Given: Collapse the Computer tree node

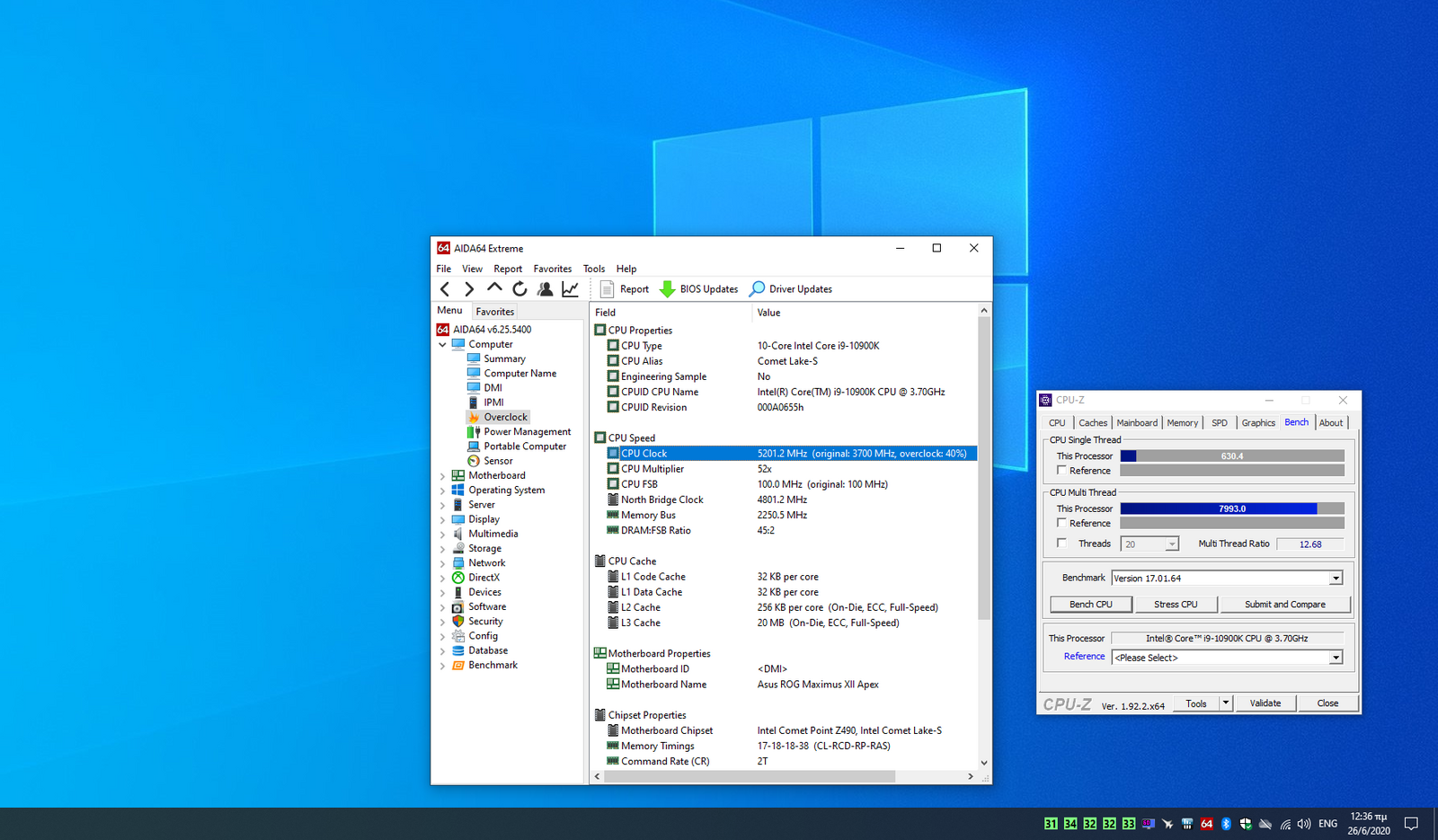Looking at the screenshot, I should click(442, 344).
